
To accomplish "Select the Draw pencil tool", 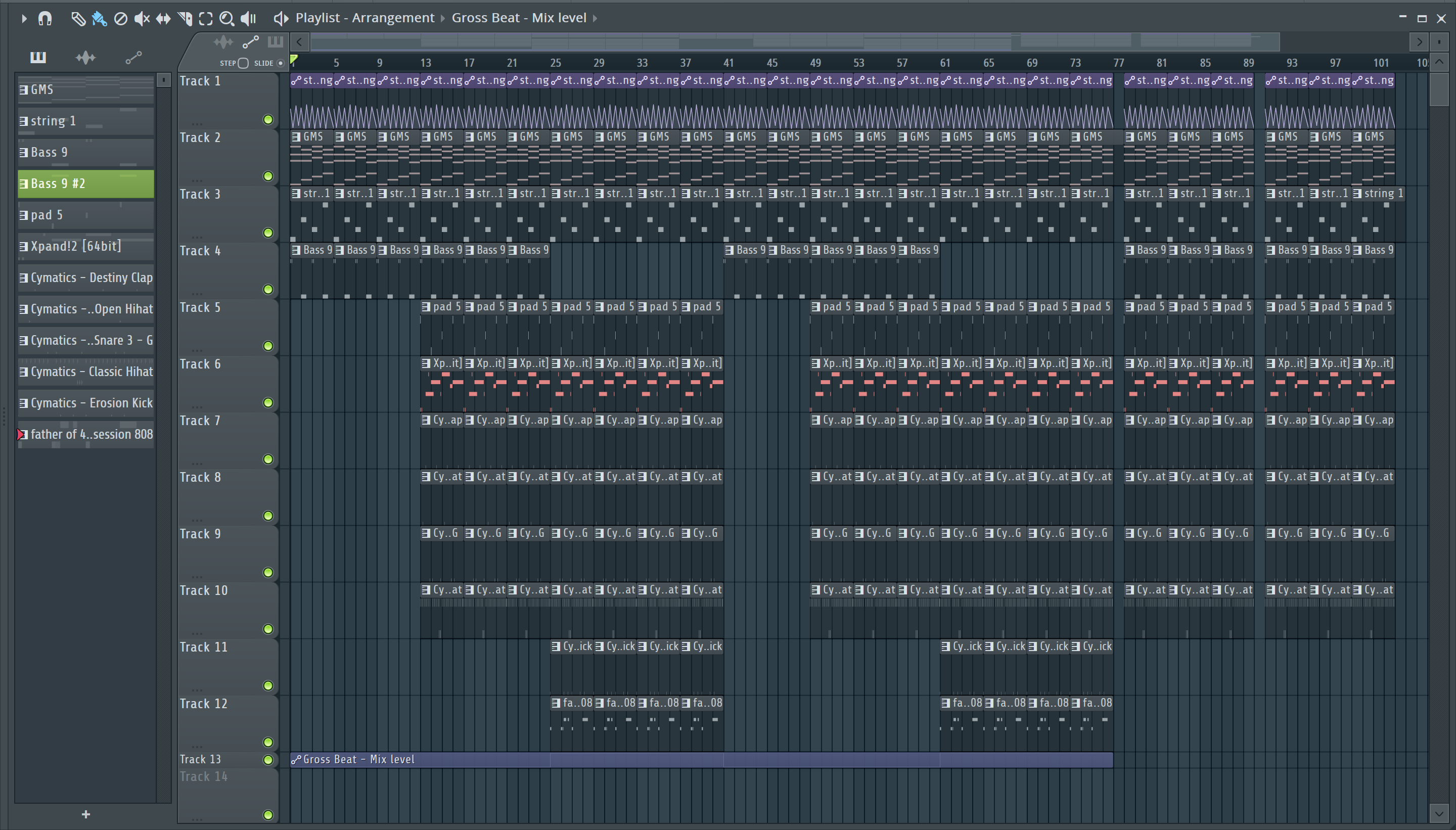I will point(78,18).
